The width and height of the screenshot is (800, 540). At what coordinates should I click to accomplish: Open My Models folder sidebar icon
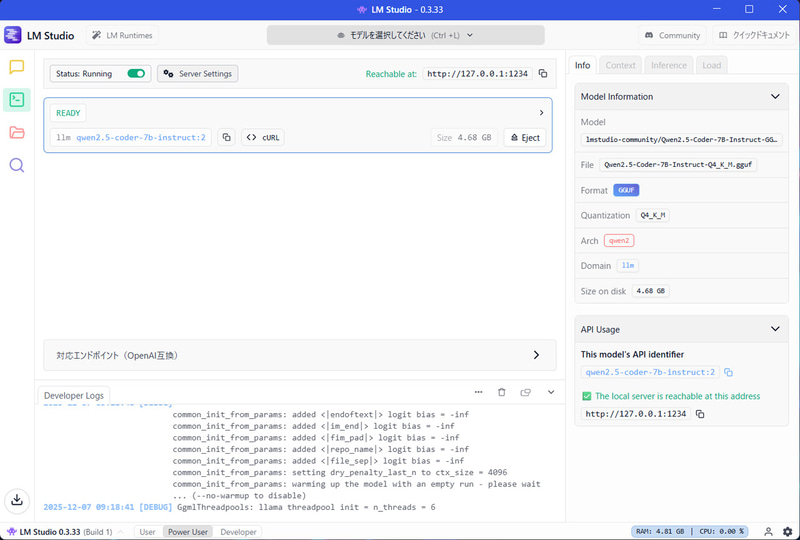pyautogui.click(x=17, y=133)
